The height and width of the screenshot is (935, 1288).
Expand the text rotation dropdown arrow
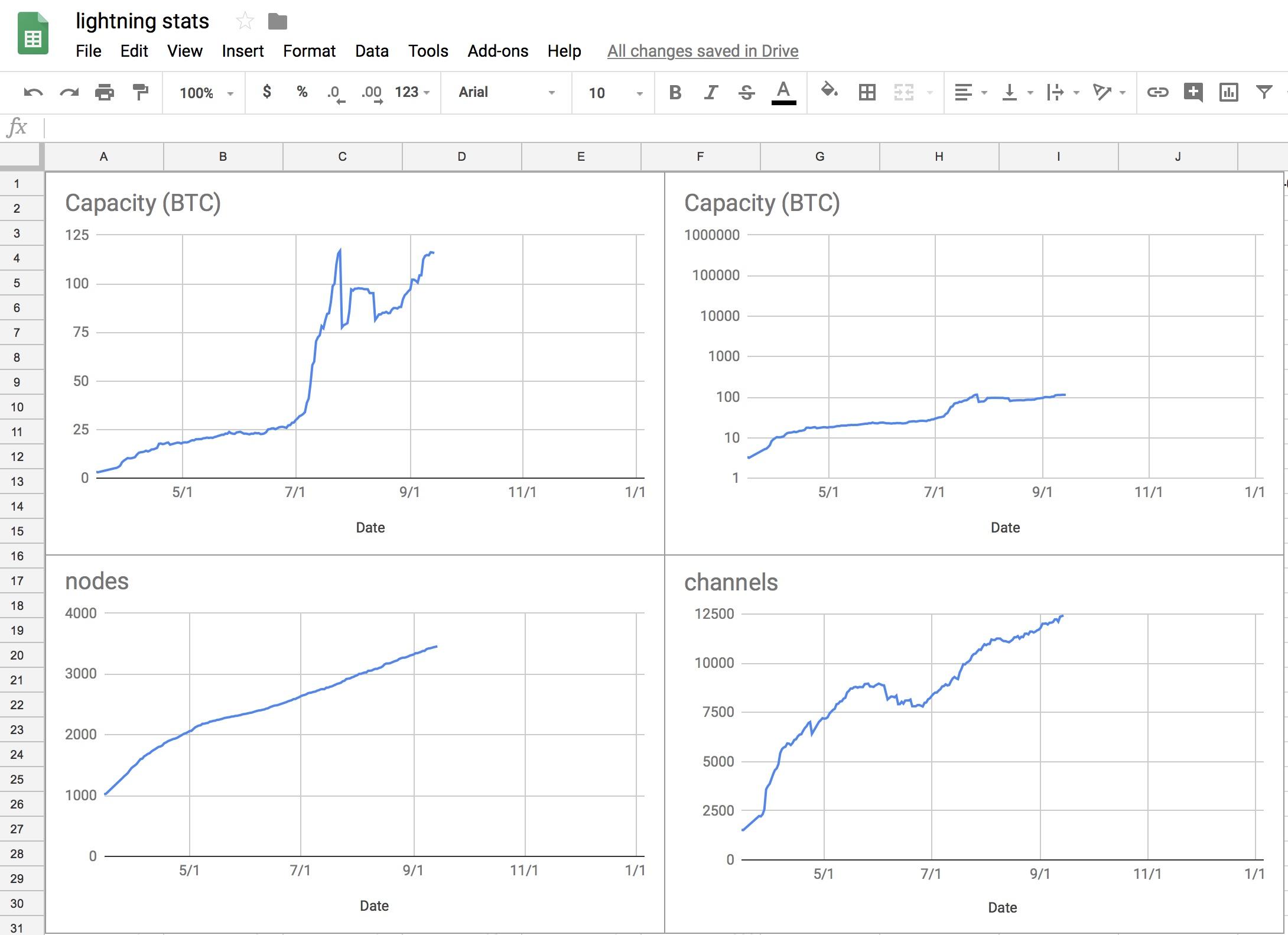coord(1122,93)
